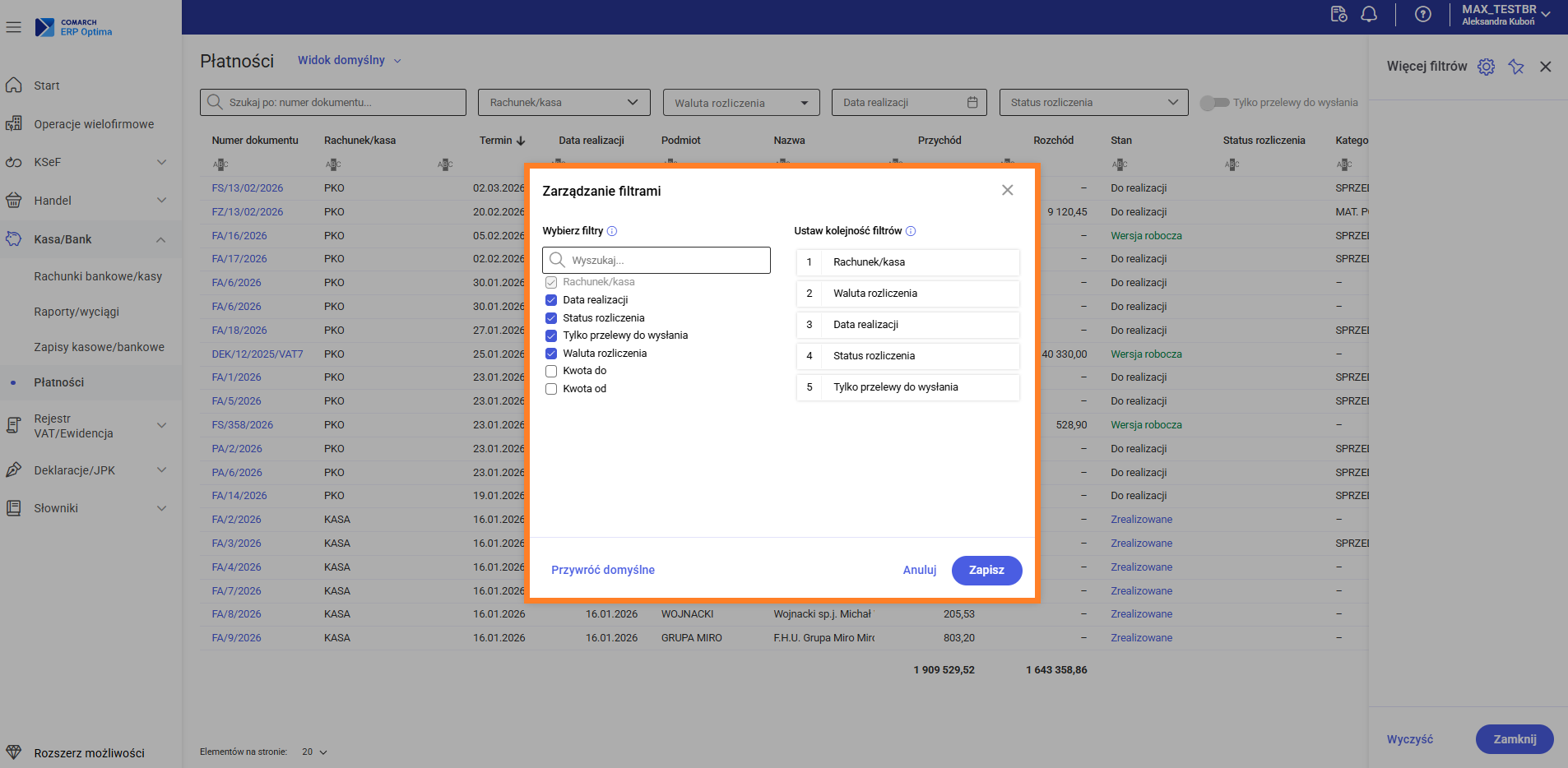Click the hamburger menu icon
The image size is (1568, 768).
(x=13, y=27)
